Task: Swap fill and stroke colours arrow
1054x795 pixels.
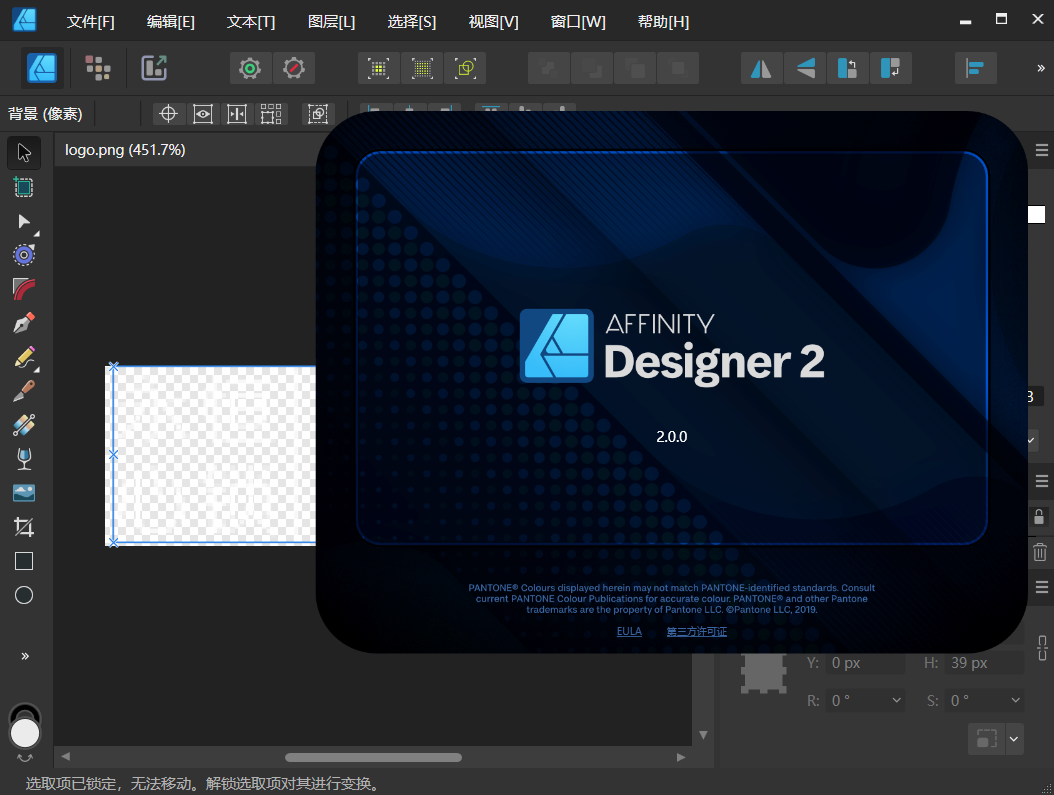Action: (25, 758)
